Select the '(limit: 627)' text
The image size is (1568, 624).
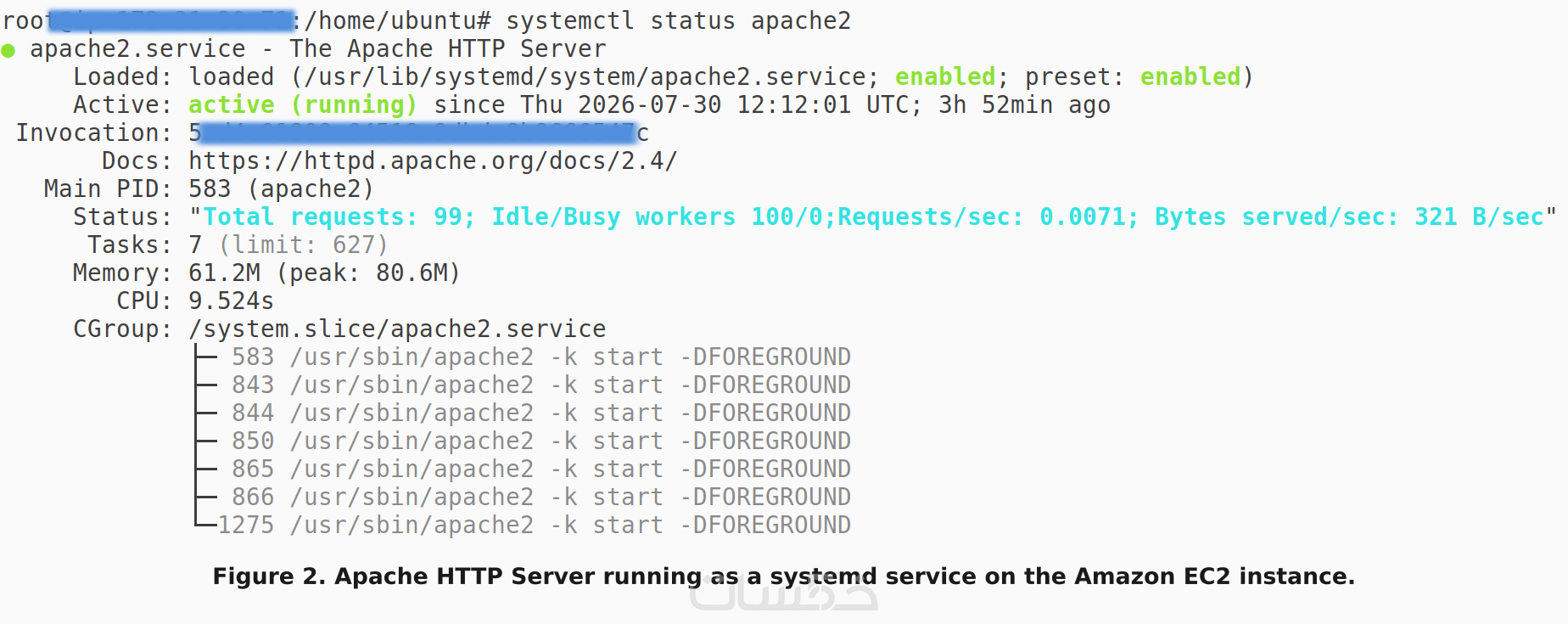(x=303, y=245)
